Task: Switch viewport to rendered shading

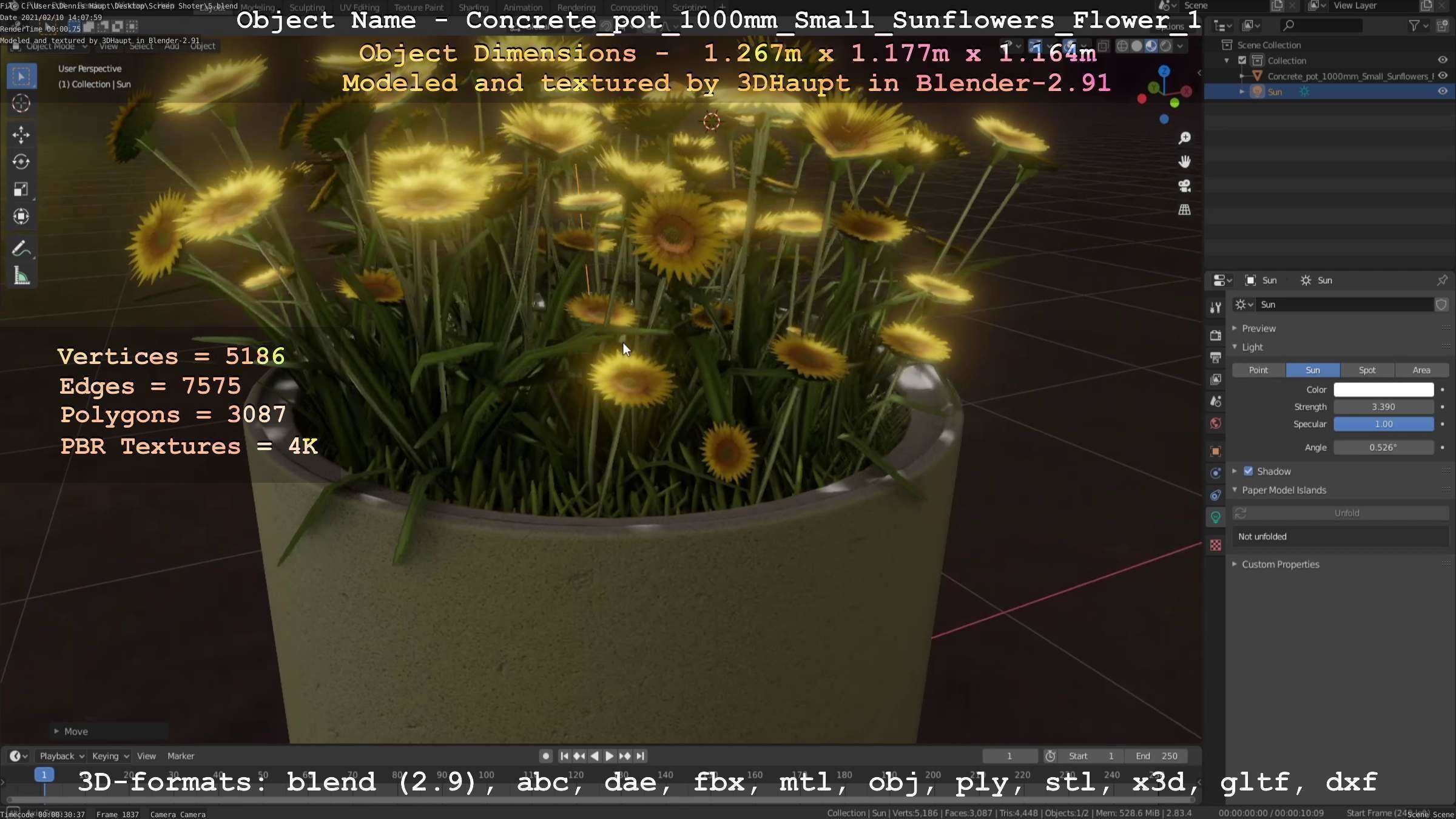Action: pos(1165,46)
